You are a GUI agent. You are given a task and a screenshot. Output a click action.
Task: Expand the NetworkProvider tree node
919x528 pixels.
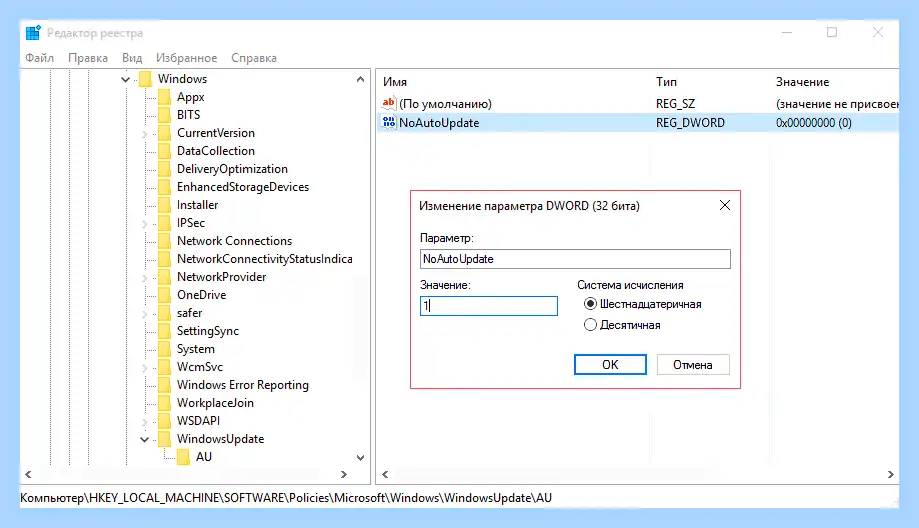[x=145, y=278]
